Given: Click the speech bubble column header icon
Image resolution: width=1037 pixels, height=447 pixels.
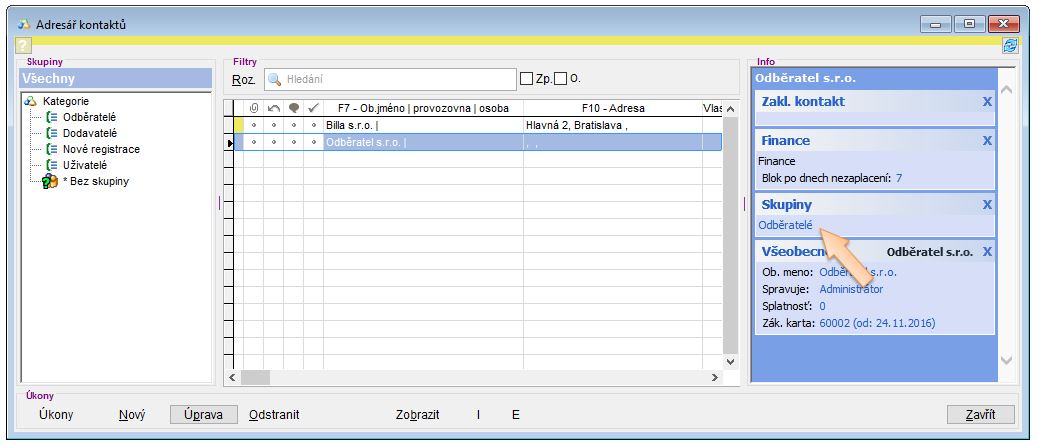Looking at the screenshot, I should [293, 108].
